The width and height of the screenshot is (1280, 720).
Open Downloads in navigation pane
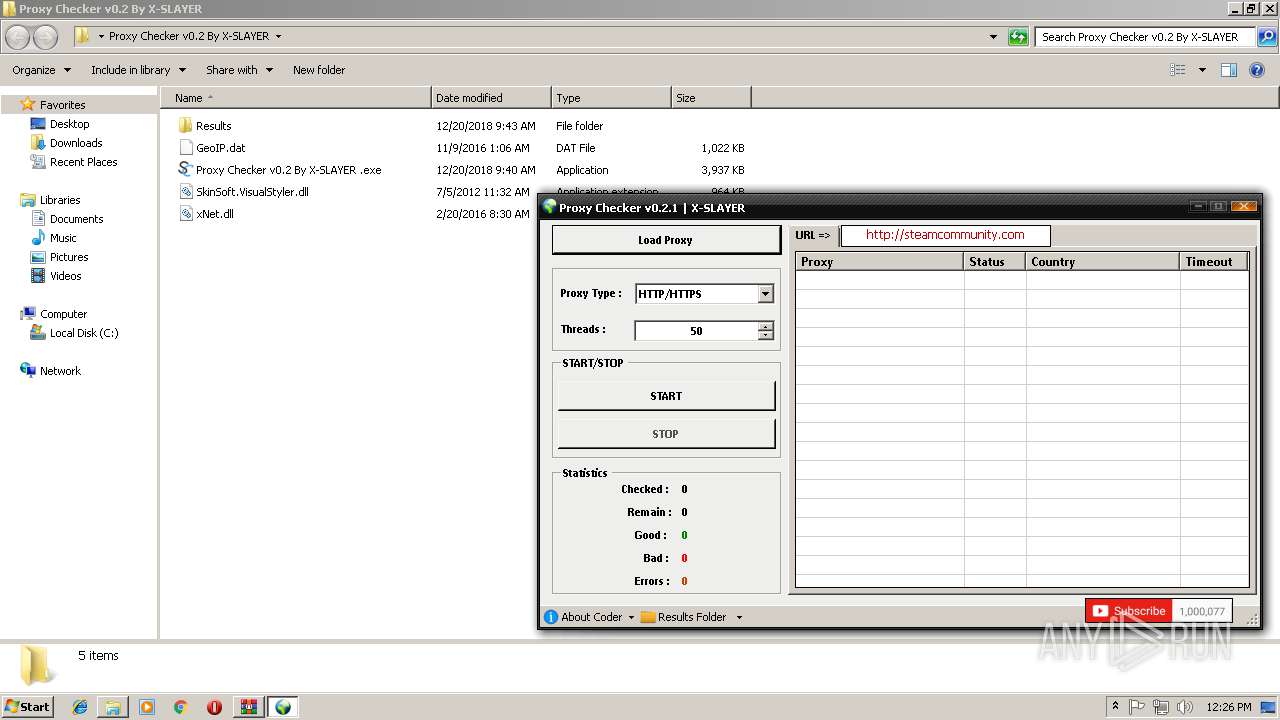coord(76,143)
